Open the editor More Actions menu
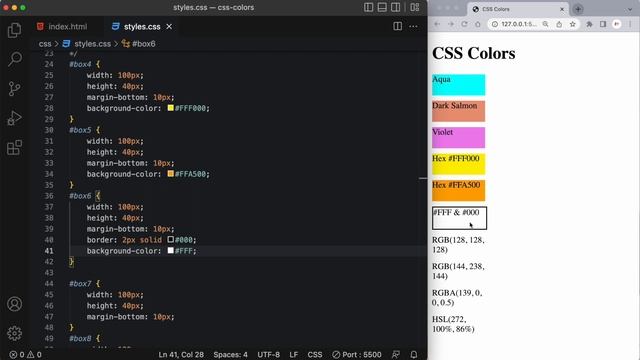The height and width of the screenshot is (360, 640). tap(413, 26)
